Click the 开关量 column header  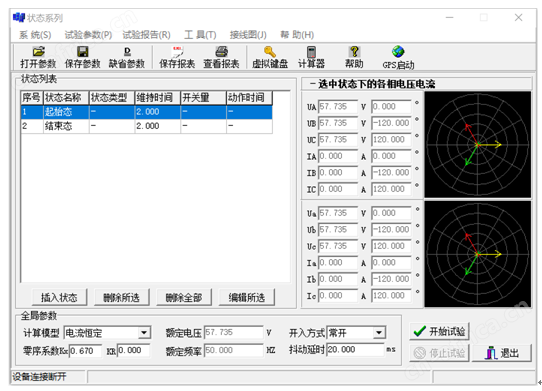[x=203, y=98]
